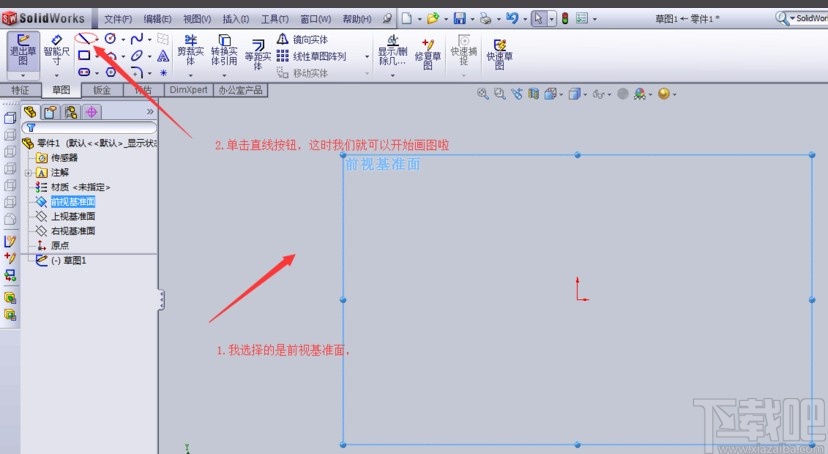Switch to the DimXpert tab

pyautogui.click(x=189, y=90)
